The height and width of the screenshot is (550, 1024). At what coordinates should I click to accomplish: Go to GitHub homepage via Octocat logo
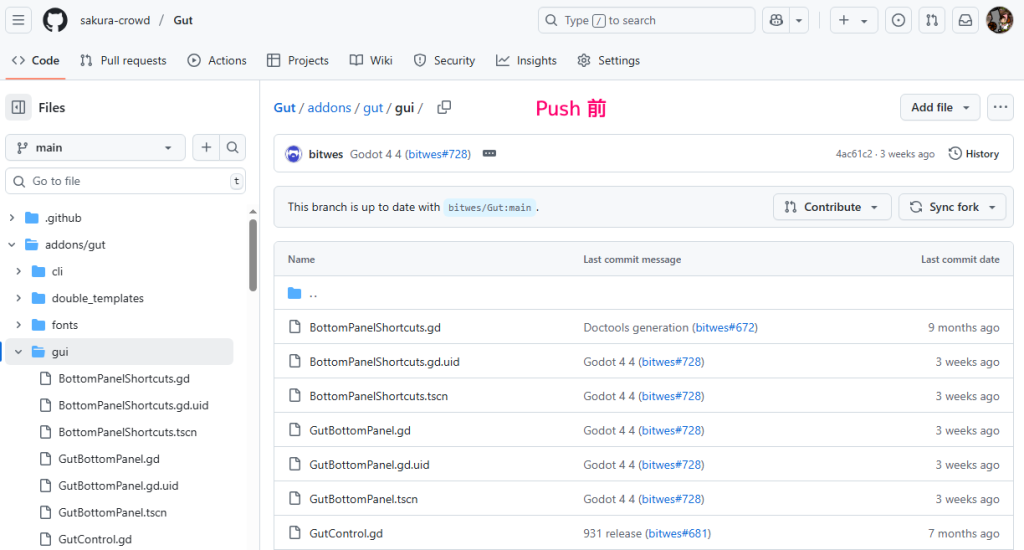[55, 20]
